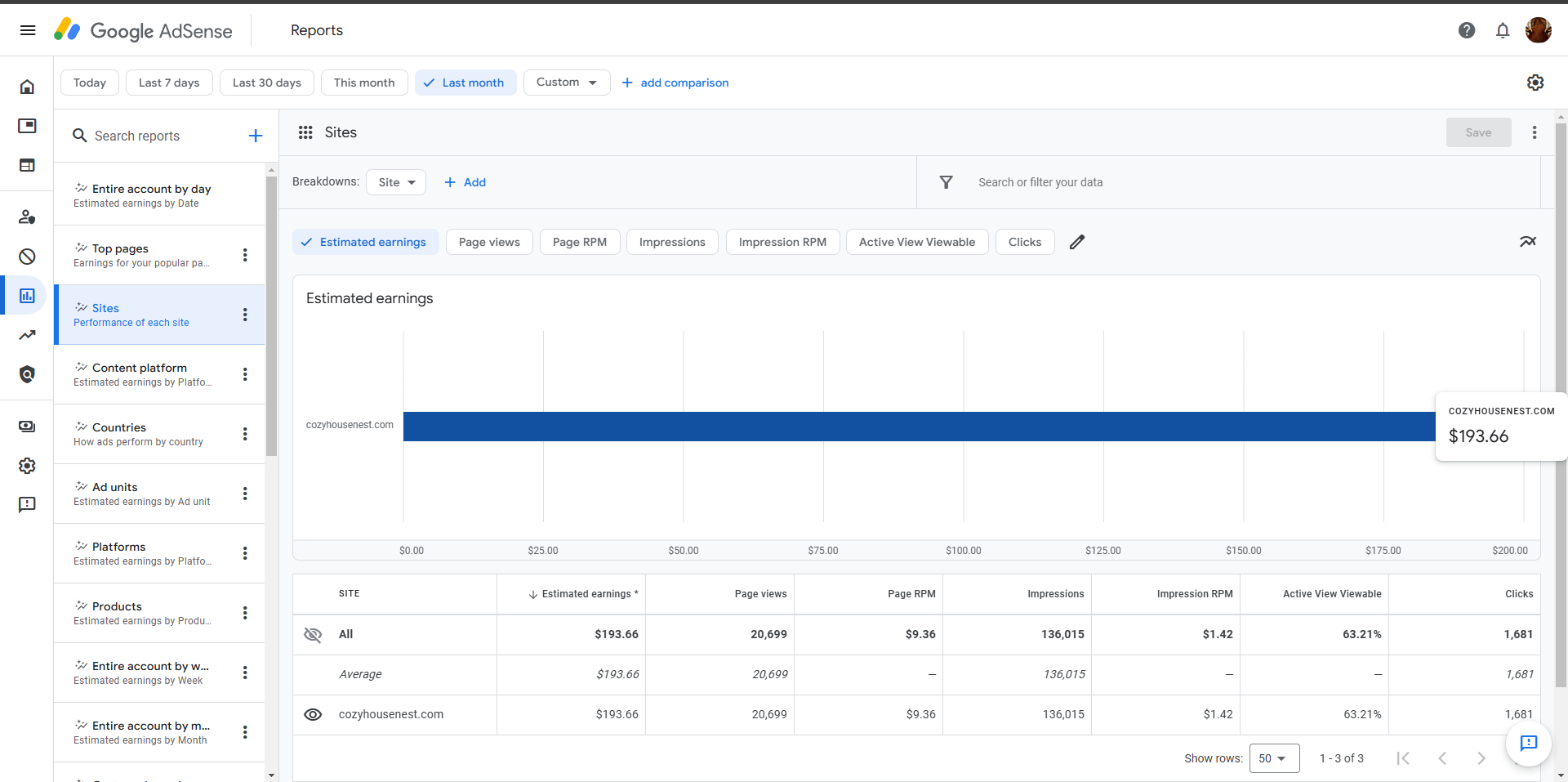Screen dimensions: 1568x782
Task: Open report settings gear top right
Action: click(1535, 83)
